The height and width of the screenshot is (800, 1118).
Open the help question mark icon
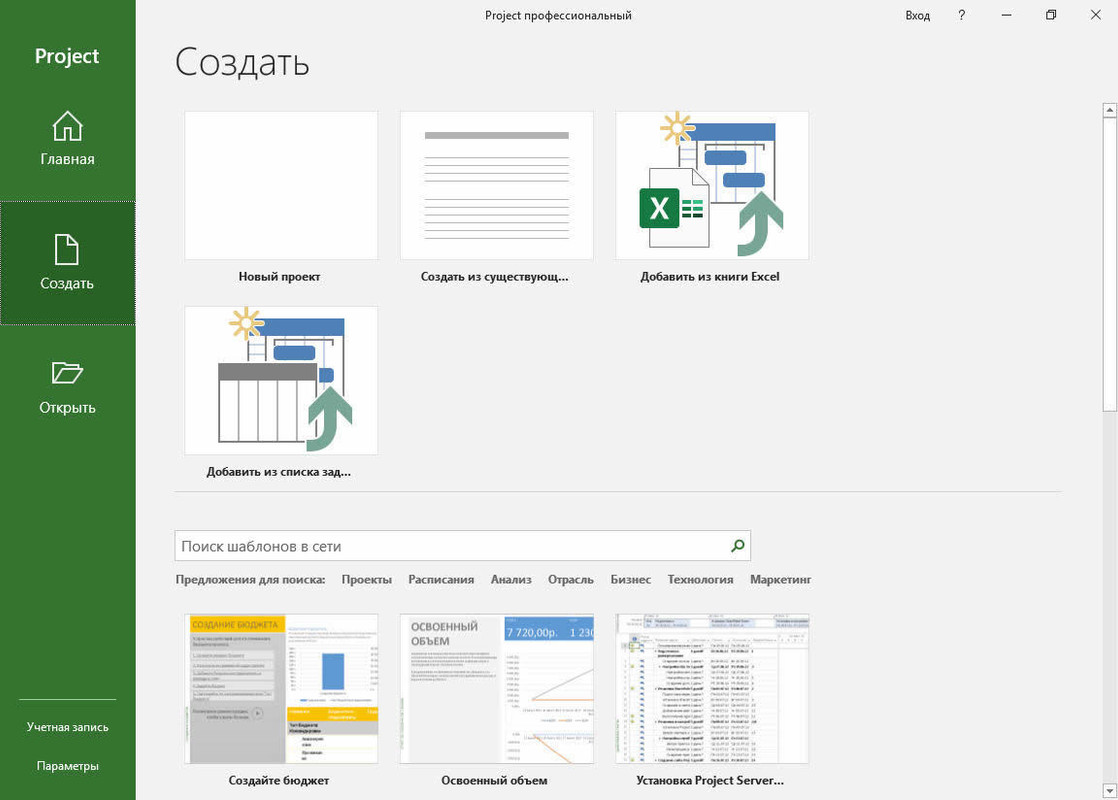pyautogui.click(x=961, y=15)
